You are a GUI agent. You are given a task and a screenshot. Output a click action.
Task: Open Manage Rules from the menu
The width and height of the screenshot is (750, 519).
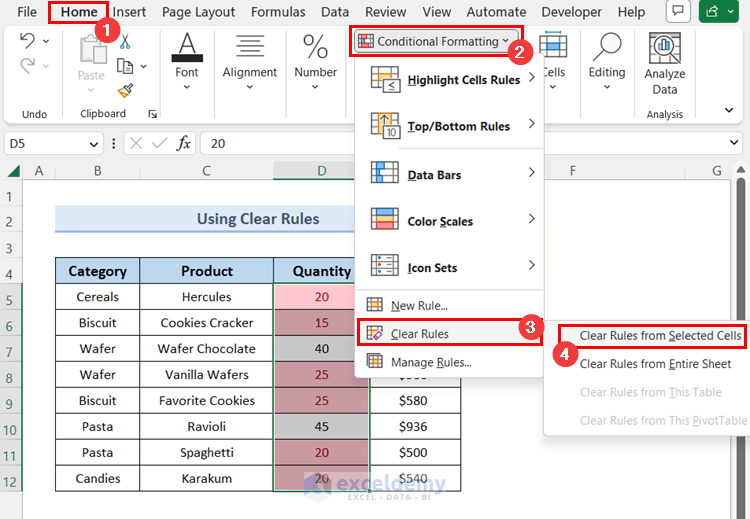point(450,362)
